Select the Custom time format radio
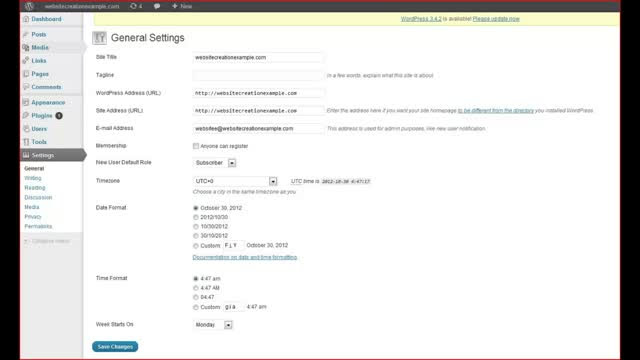640x360 pixels. coord(196,307)
